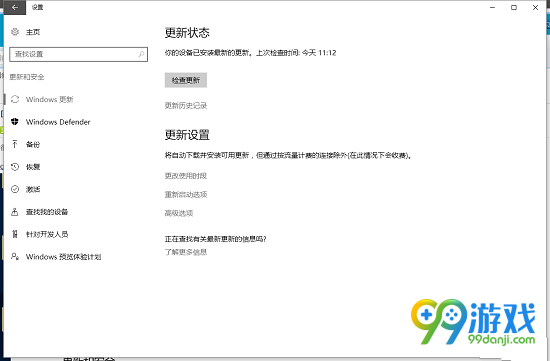550x361 pixels.
Task: Click the 更新和安全 section label
Action: pyautogui.click(x=27, y=77)
